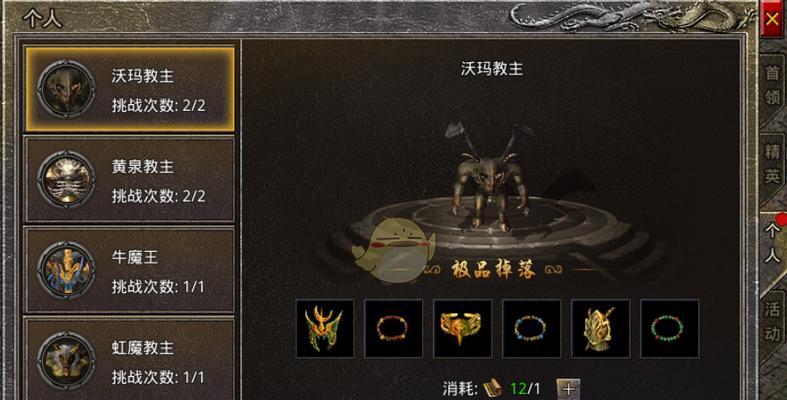
Task: Inspect the golden ring drop in third slot
Action: (462, 329)
